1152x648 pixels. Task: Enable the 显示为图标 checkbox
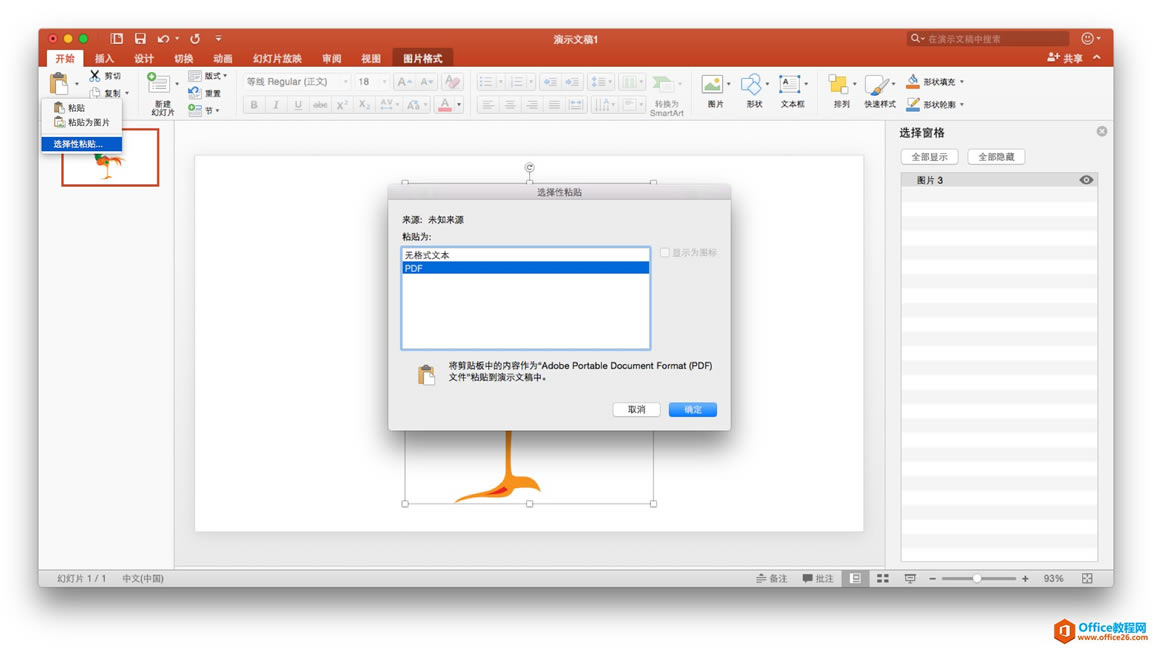tap(664, 252)
